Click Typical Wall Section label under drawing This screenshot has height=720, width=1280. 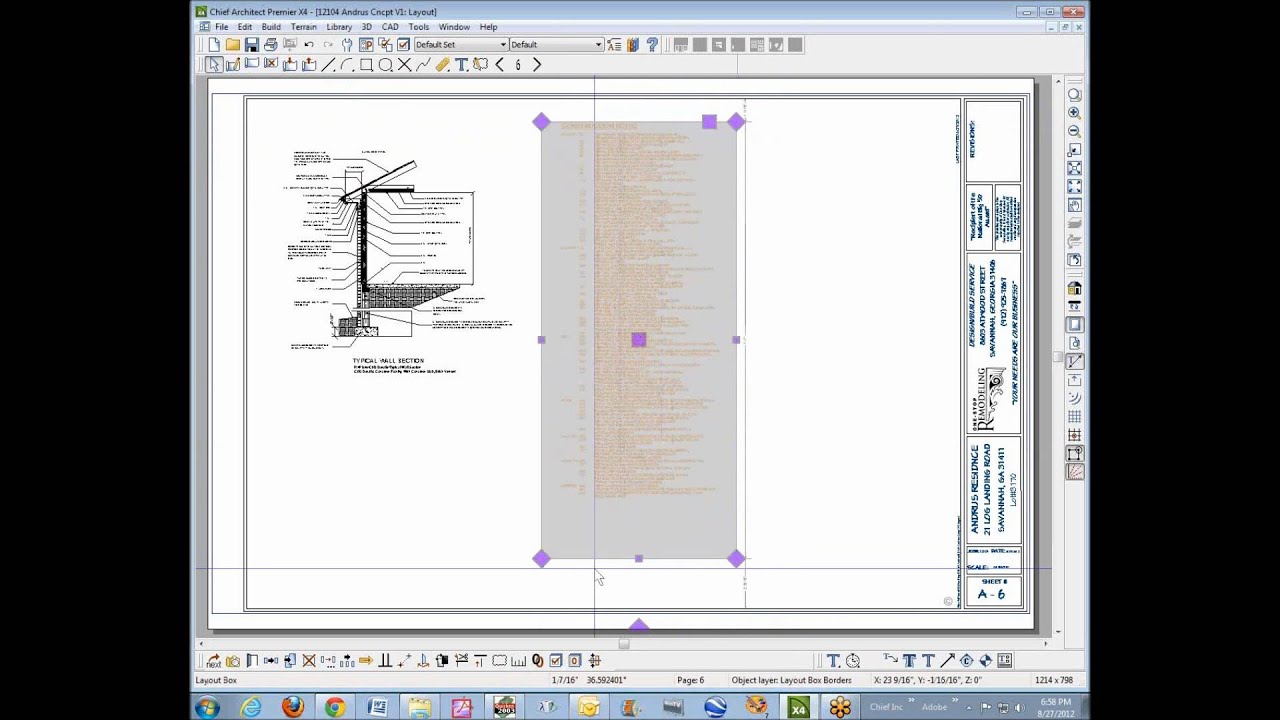388,360
